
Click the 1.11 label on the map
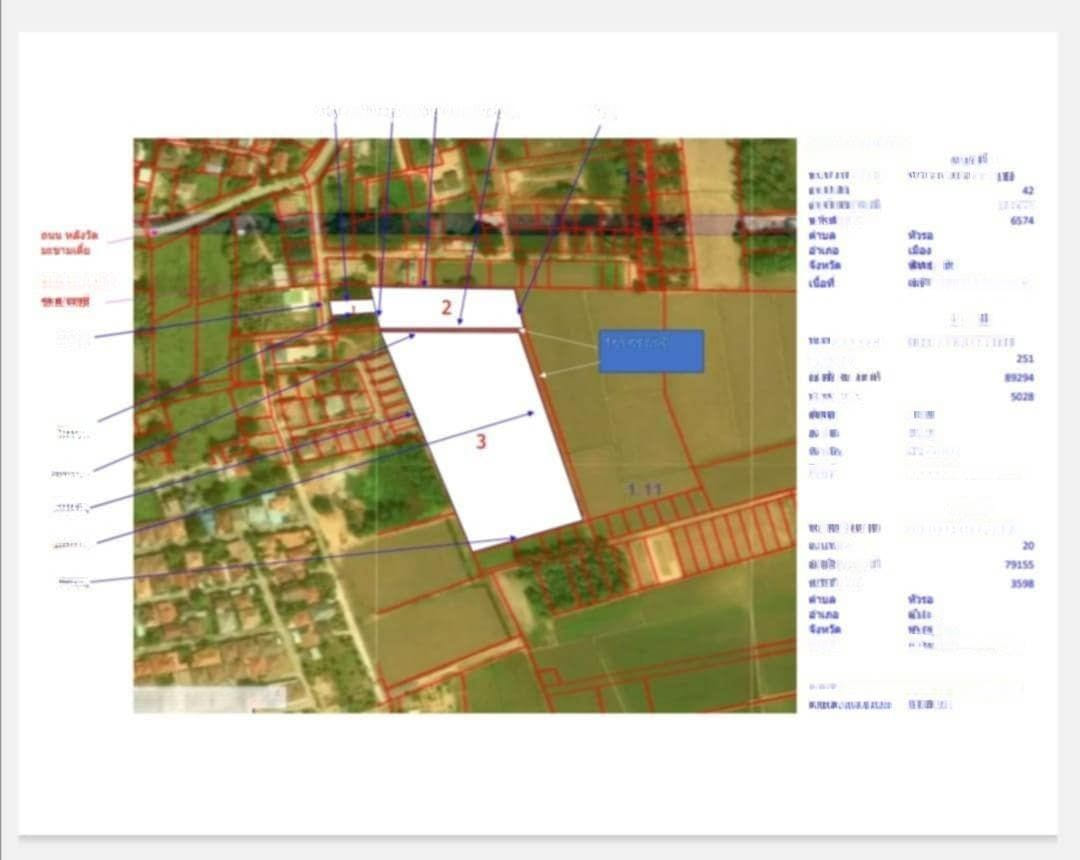[643, 489]
